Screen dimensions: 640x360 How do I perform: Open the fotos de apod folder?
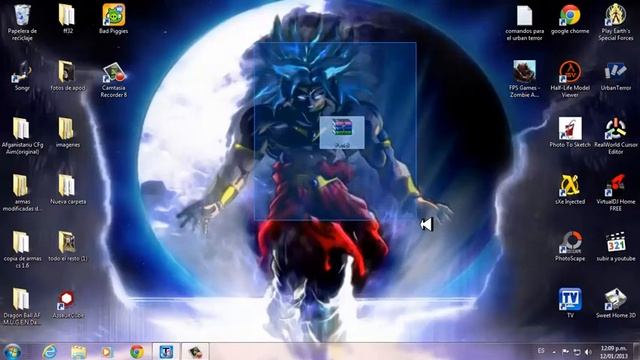coord(67,76)
